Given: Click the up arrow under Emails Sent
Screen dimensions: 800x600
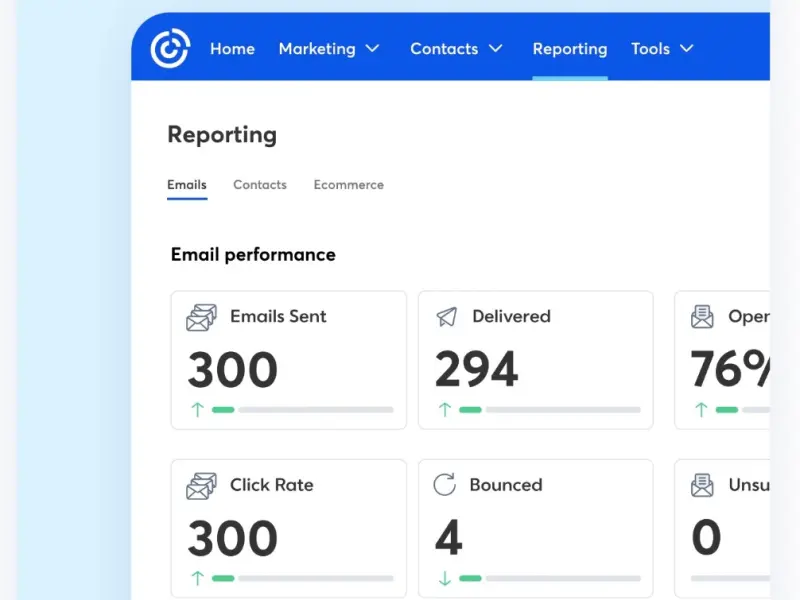Looking at the screenshot, I should [x=197, y=410].
